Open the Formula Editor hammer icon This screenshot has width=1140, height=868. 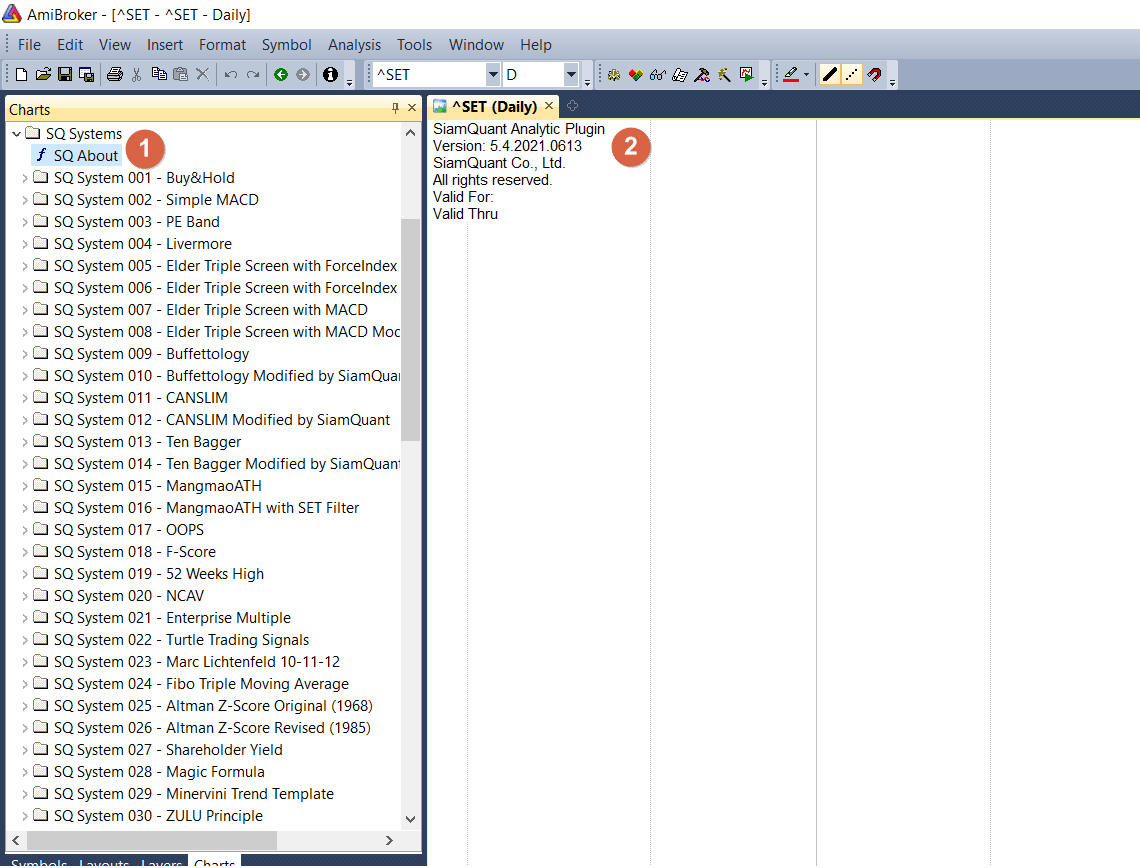pos(702,75)
